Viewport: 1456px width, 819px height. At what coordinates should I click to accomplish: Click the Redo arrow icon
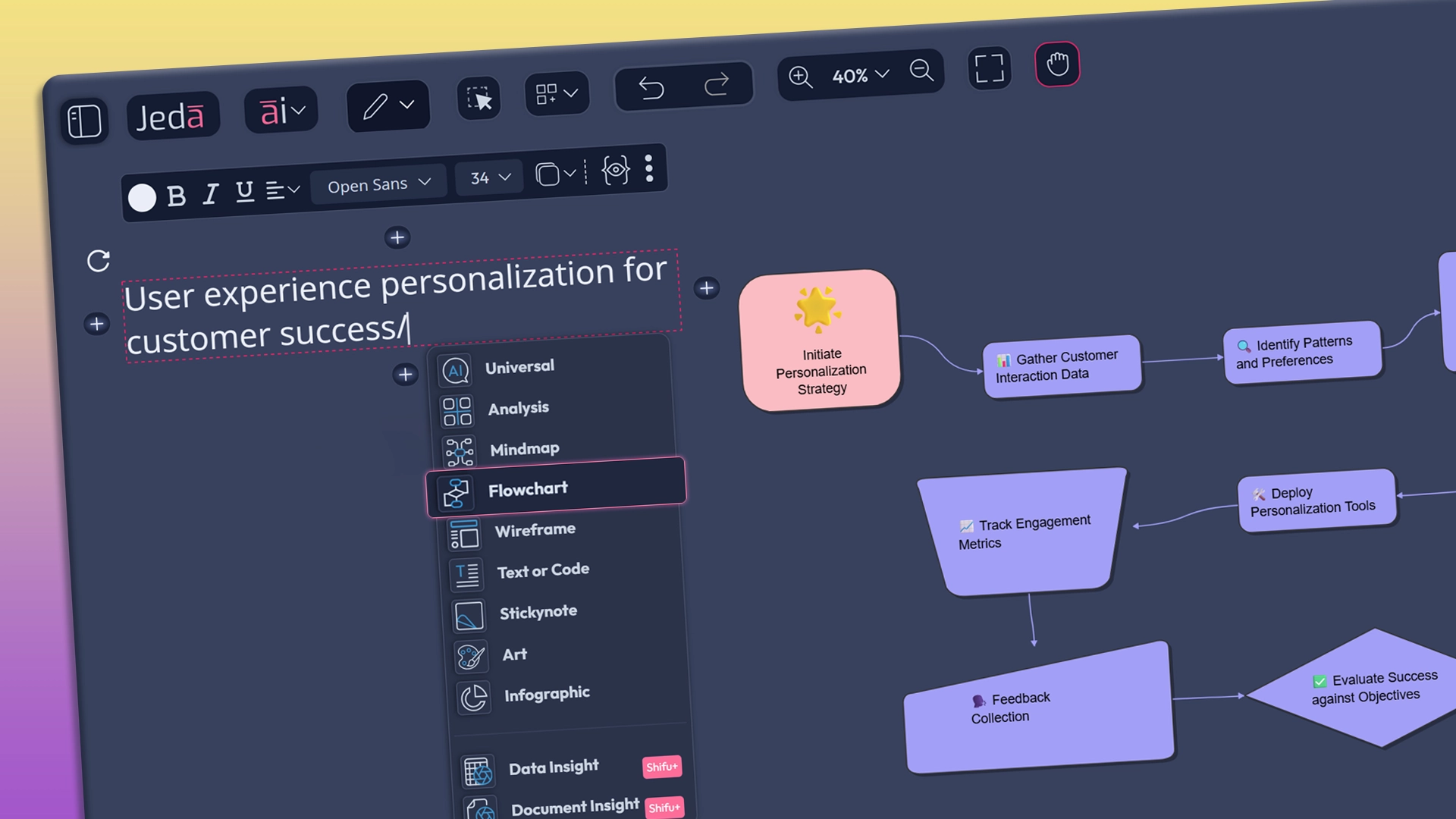[x=717, y=83]
